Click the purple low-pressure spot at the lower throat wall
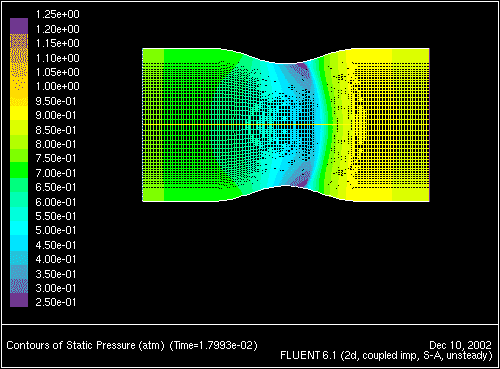500x369 pixels. pos(302,183)
